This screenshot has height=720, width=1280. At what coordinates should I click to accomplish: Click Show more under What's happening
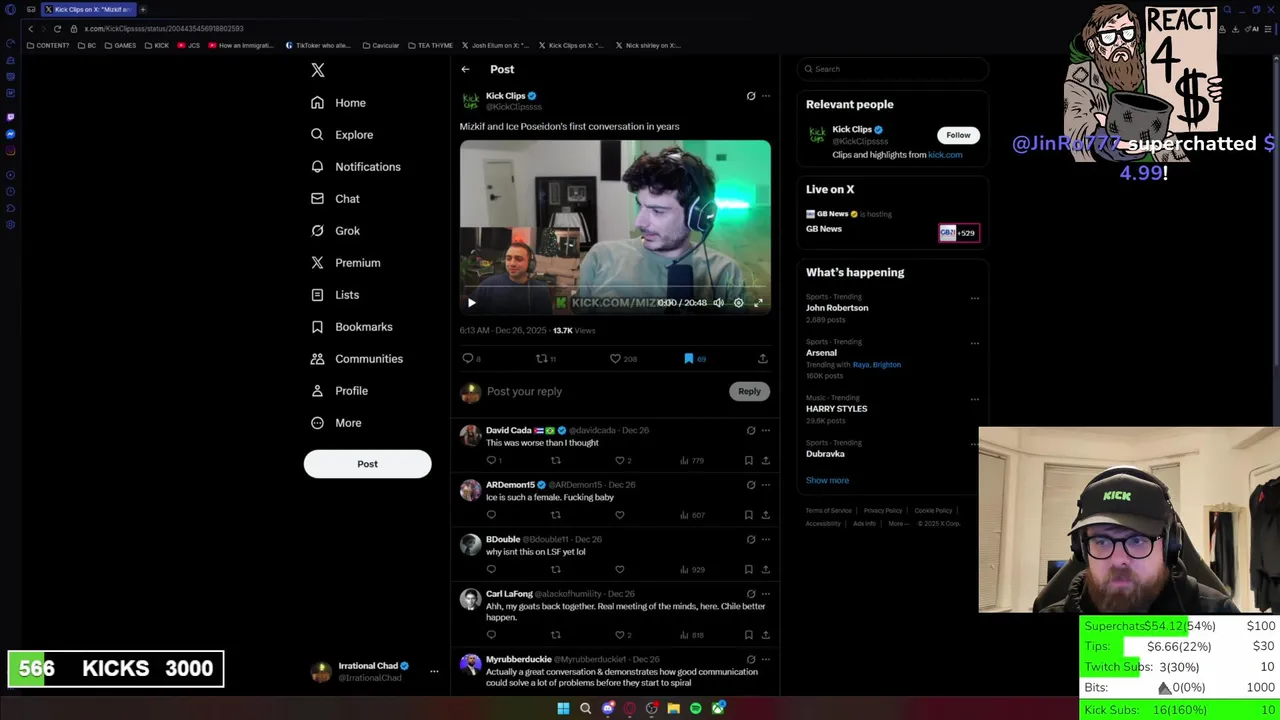[x=827, y=481]
